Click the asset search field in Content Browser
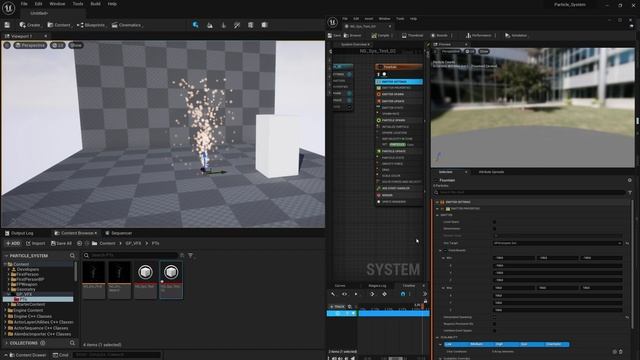Viewport: 640px width, 360px height. tap(130, 256)
